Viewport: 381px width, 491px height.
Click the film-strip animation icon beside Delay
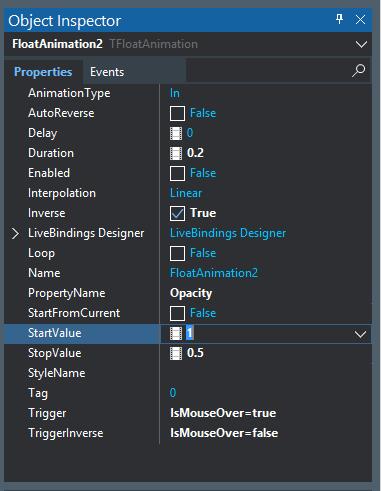click(x=176, y=133)
